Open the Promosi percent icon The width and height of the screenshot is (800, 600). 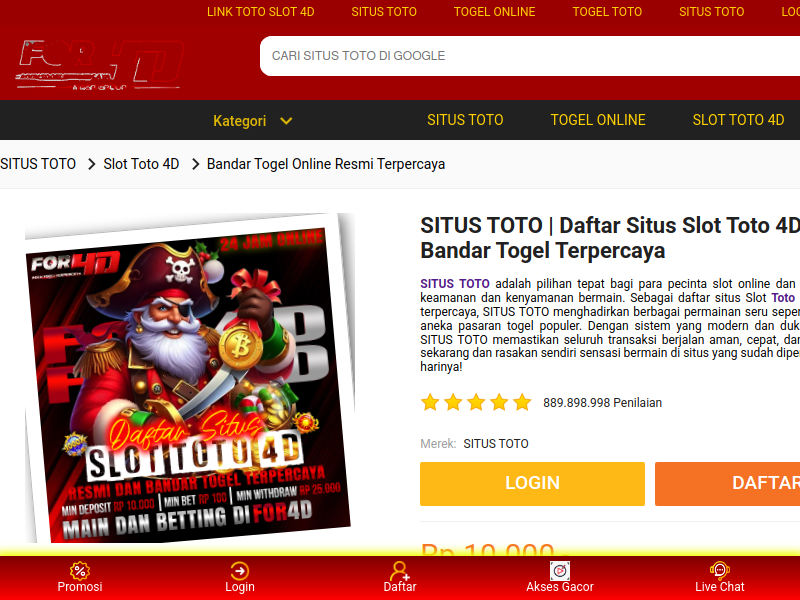[x=80, y=571]
